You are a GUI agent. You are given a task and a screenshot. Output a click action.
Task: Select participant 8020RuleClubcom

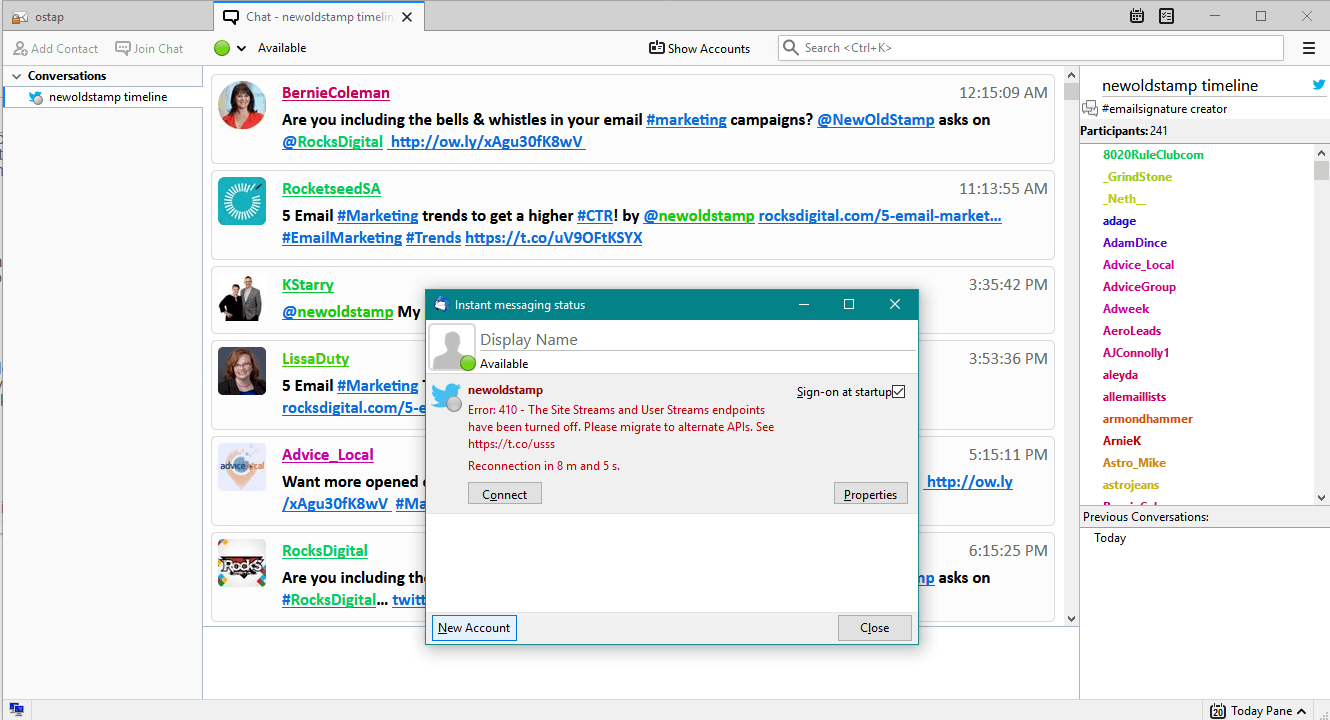(x=1153, y=155)
